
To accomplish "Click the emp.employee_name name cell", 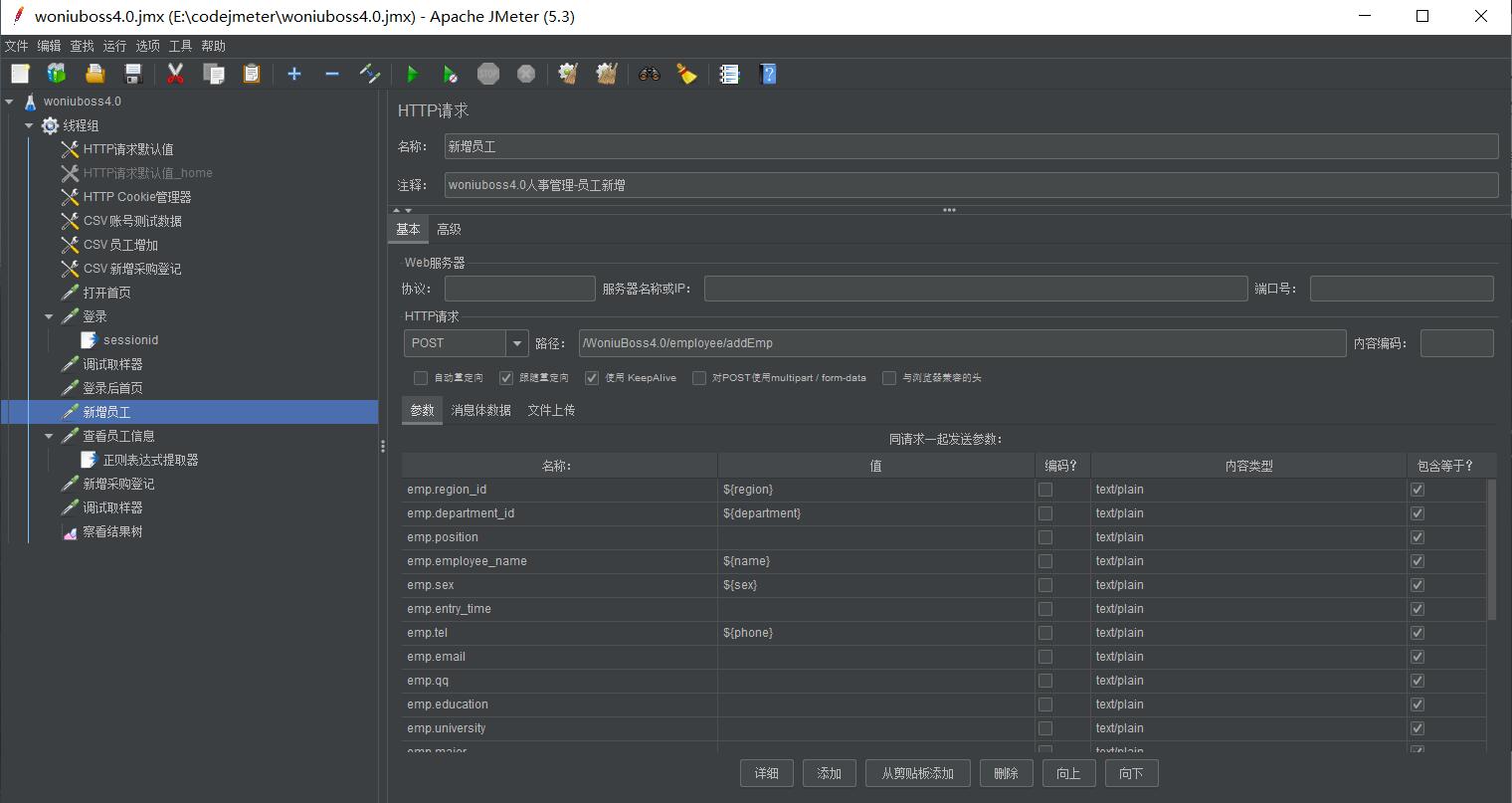I will pyautogui.click(x=559, y=561).
